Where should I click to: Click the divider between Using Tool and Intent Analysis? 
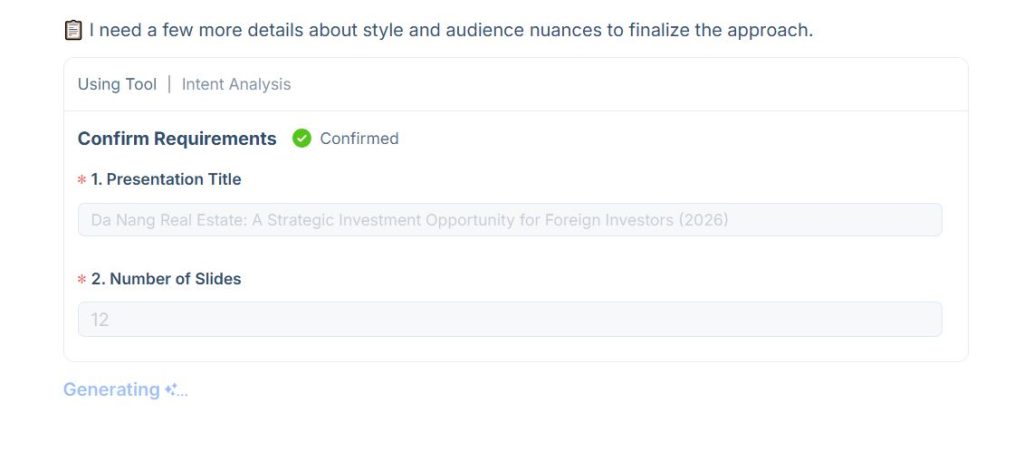pos(169,84)
